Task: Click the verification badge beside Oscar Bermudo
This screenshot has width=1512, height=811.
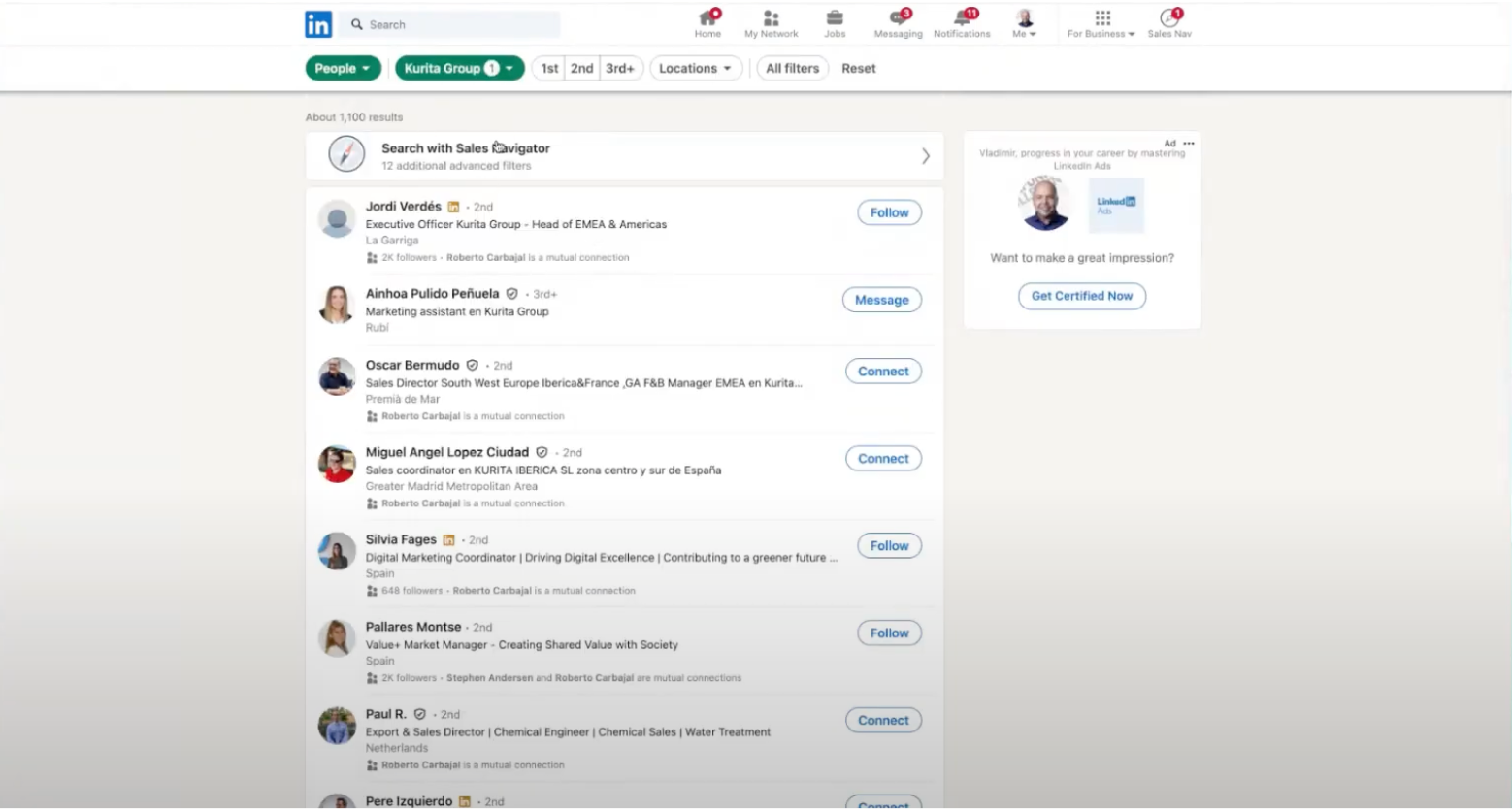Action: (472, 366)
